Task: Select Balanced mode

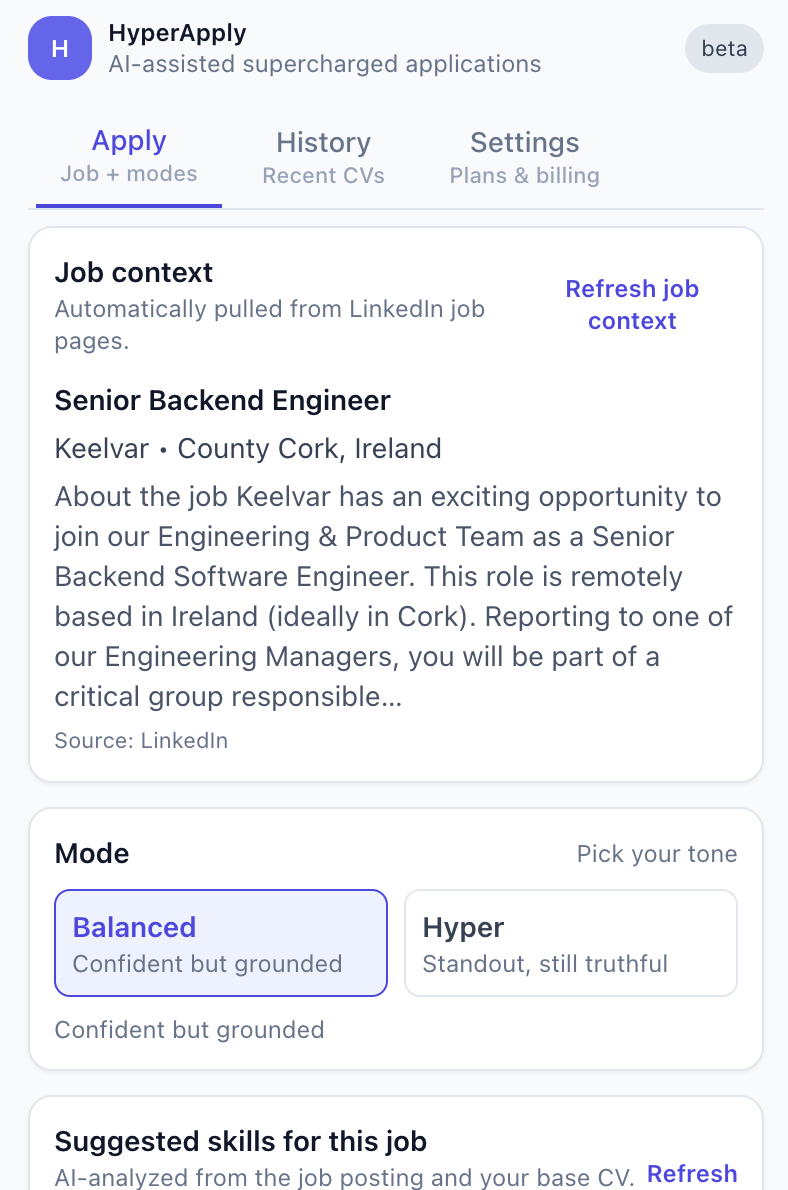Action: [220, 942]
